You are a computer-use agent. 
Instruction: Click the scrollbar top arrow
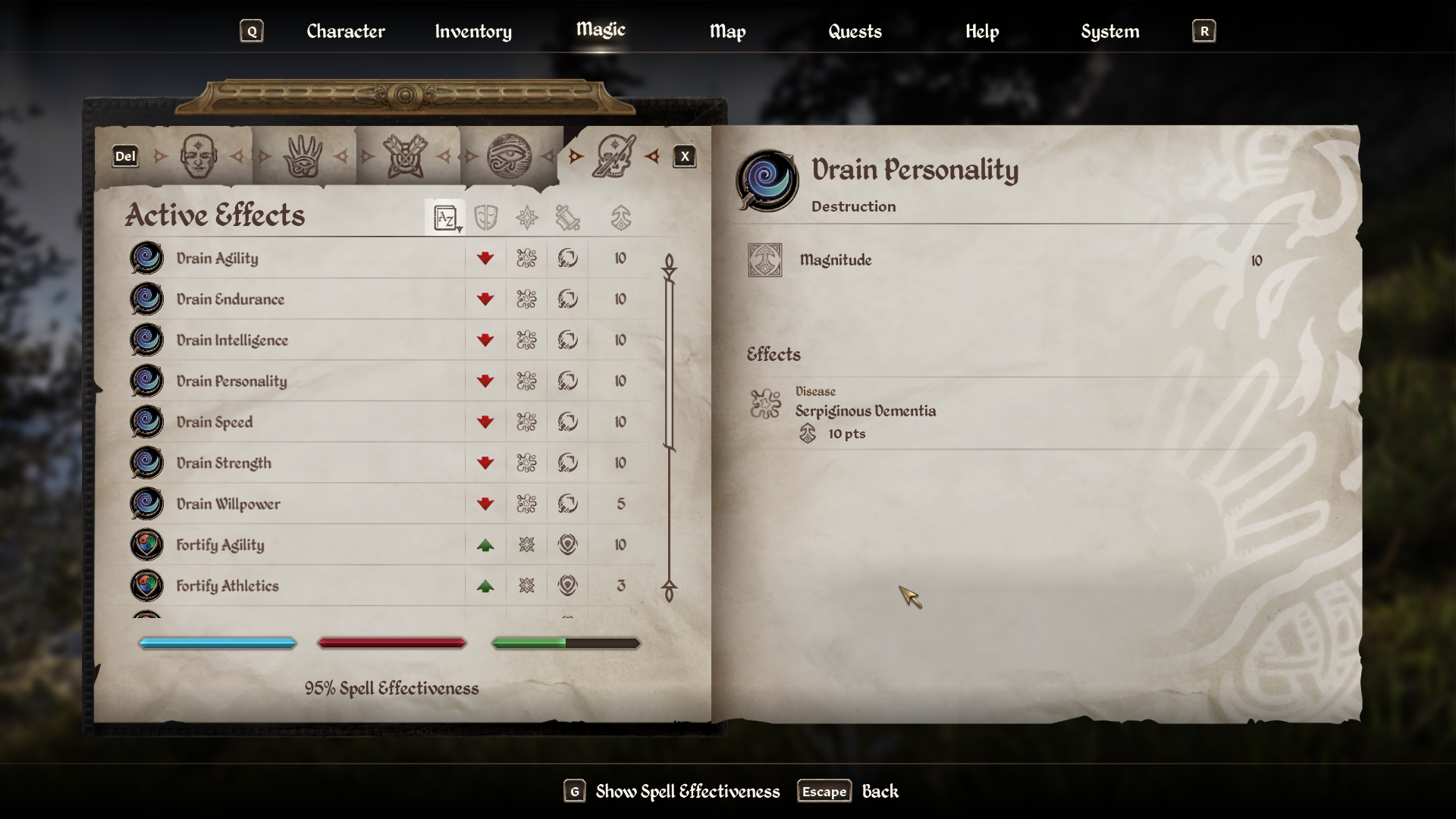[x=669, y=265]
